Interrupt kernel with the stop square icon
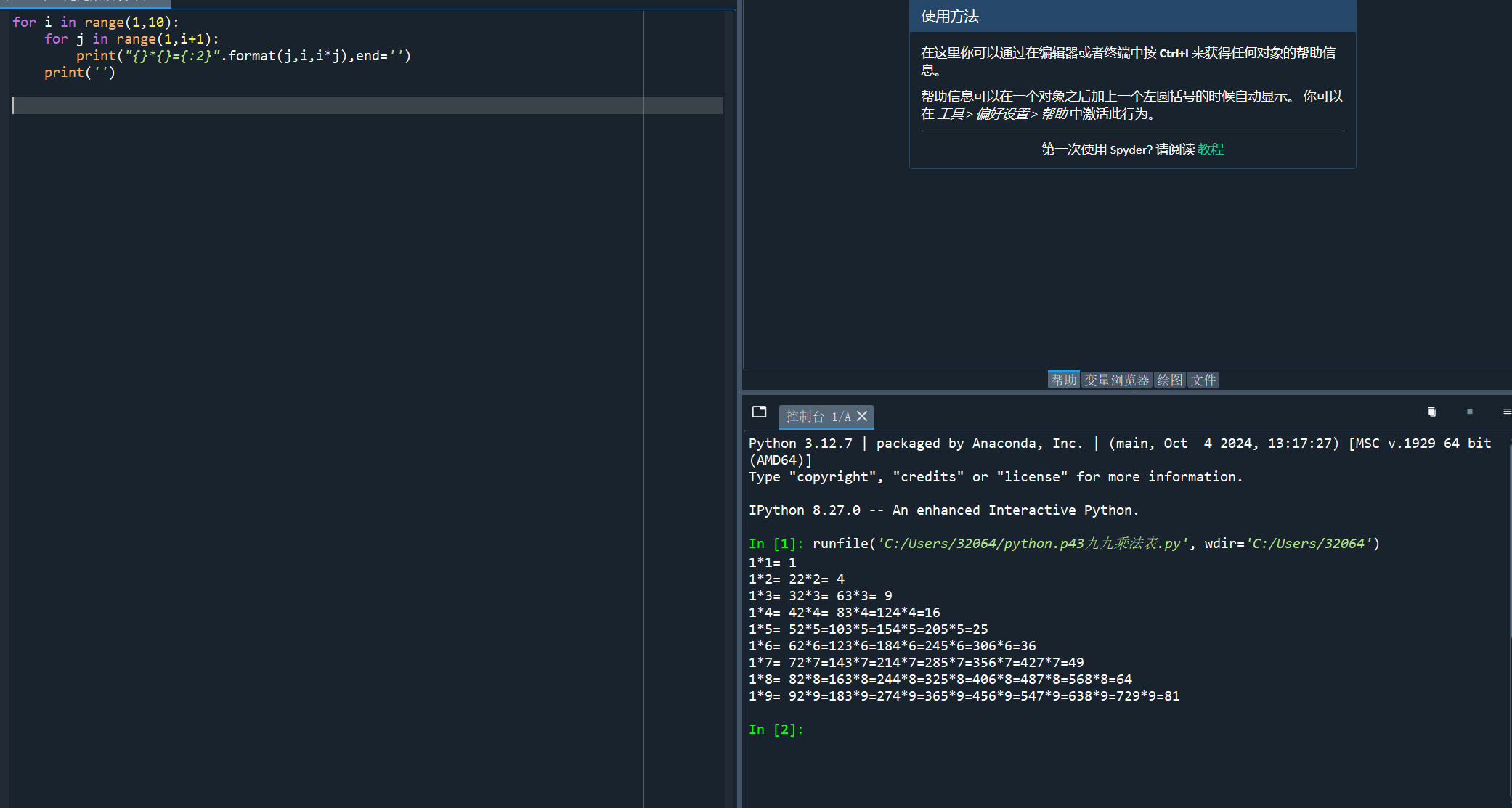This screenshot has height=808, width=1512. [x=1469, y=412]
